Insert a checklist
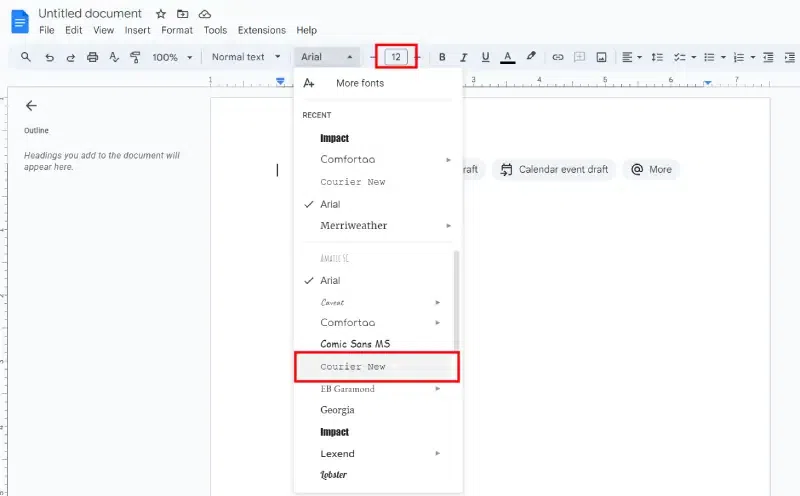The height and width of the screenshot is (496, 800). click(x=679, y=57)
